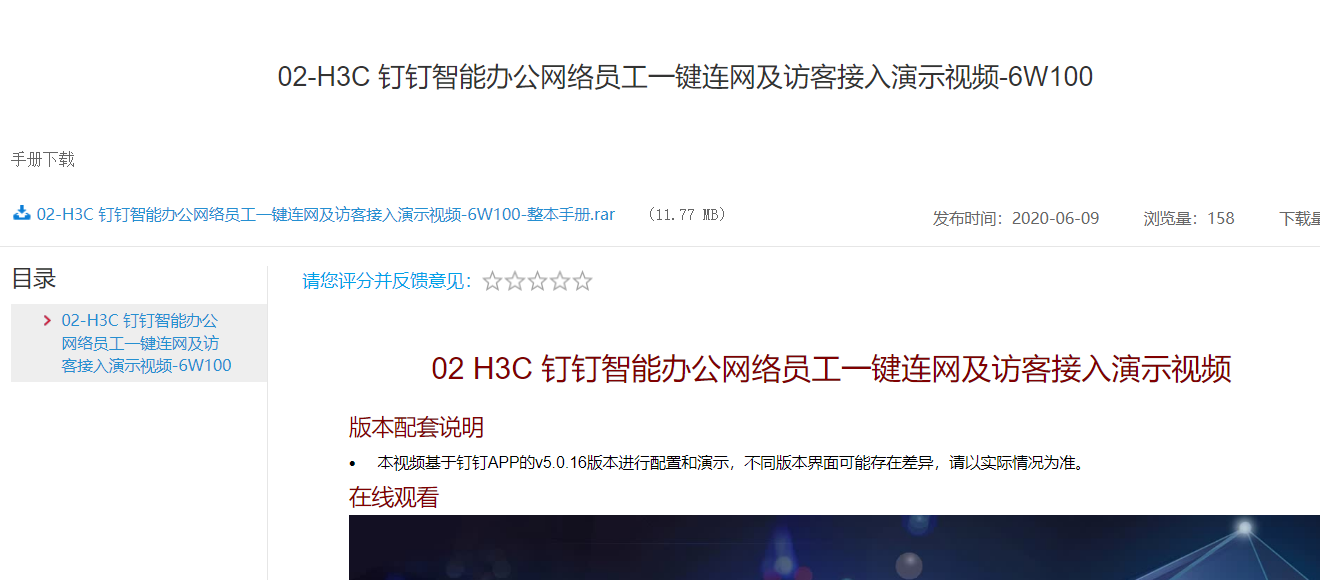Click the 浏览量 158 counter
The image size is (1320, 580).
tap(1189, 218)
